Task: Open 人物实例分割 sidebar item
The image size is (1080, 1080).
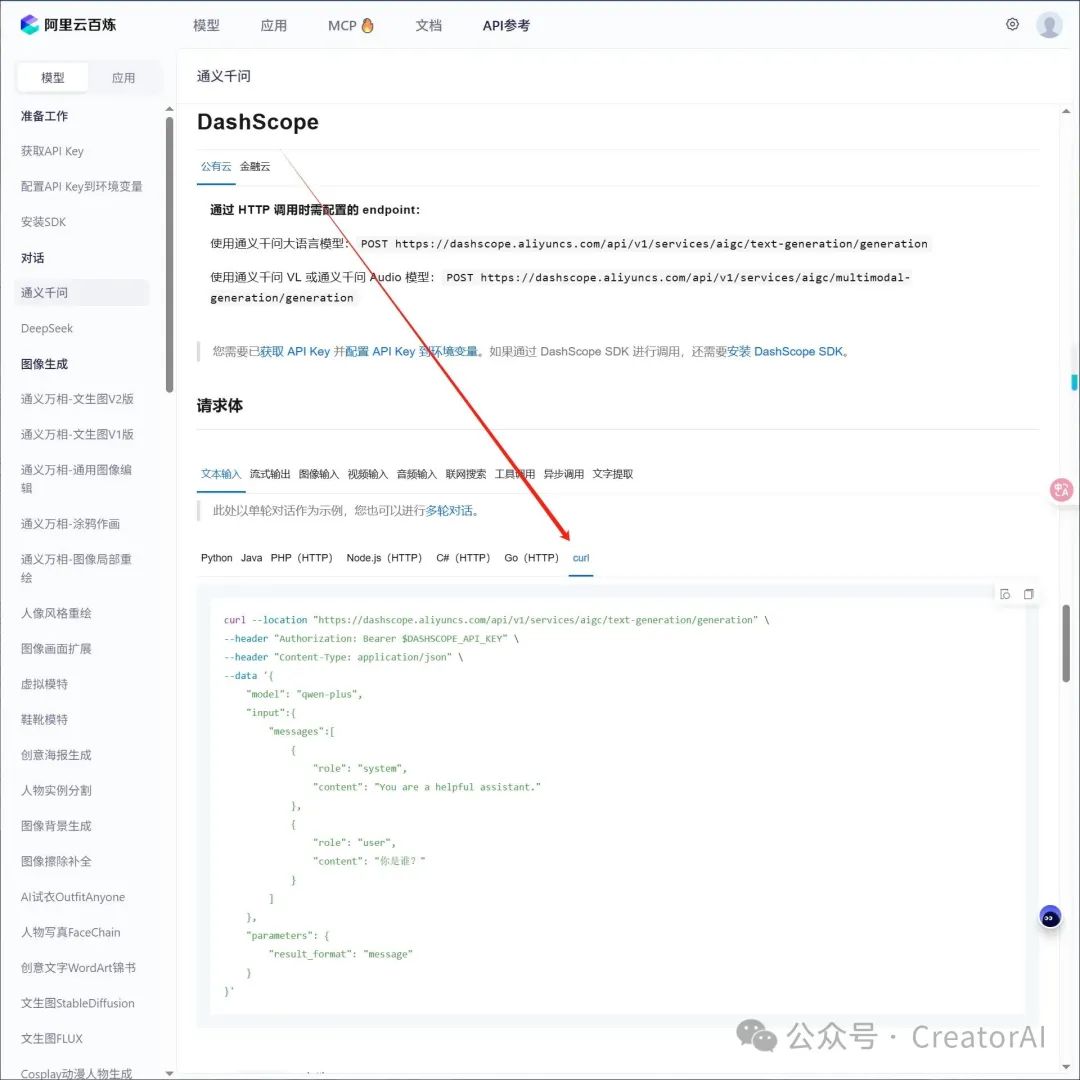Action: (56, 791)
